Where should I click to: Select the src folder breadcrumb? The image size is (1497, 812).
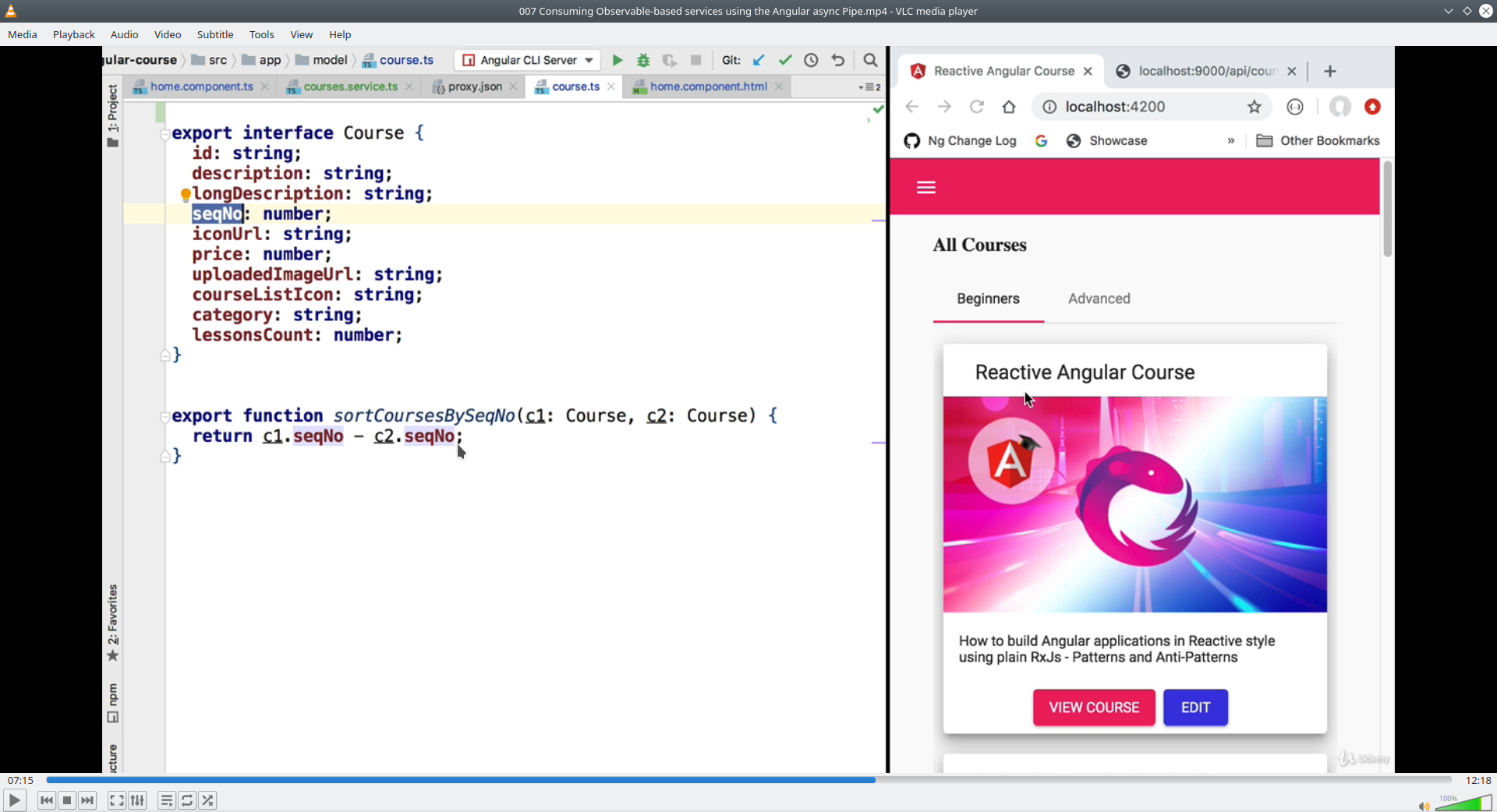point(210,60)
